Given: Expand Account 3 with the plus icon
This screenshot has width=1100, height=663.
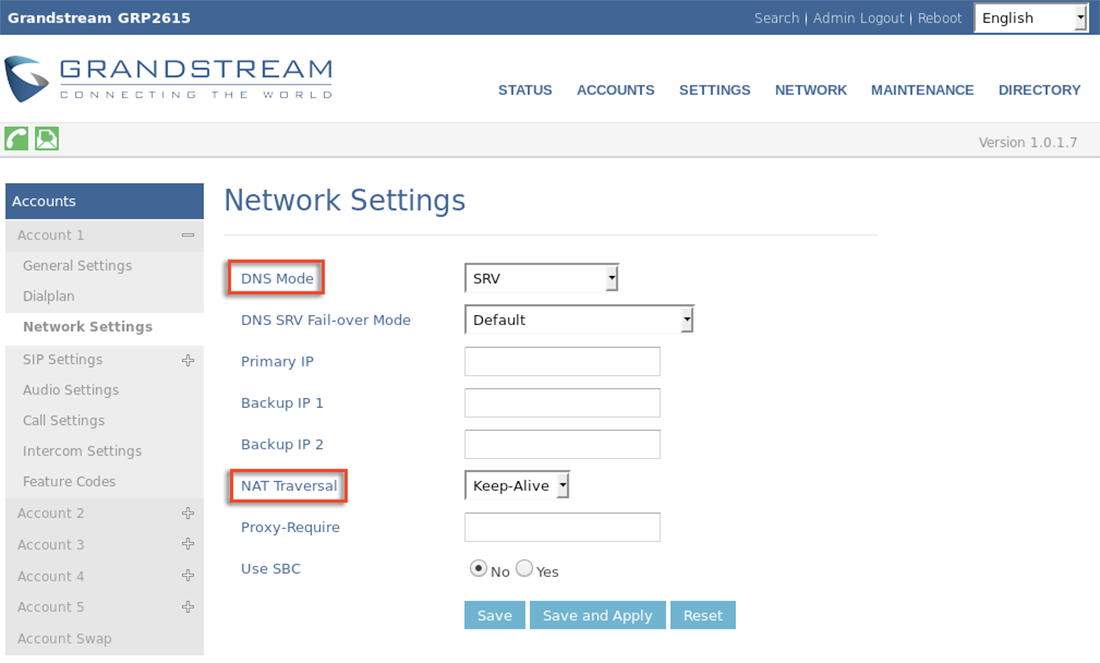Looking at the screenshot, I should pyautogui.click(x=188, y=544).
